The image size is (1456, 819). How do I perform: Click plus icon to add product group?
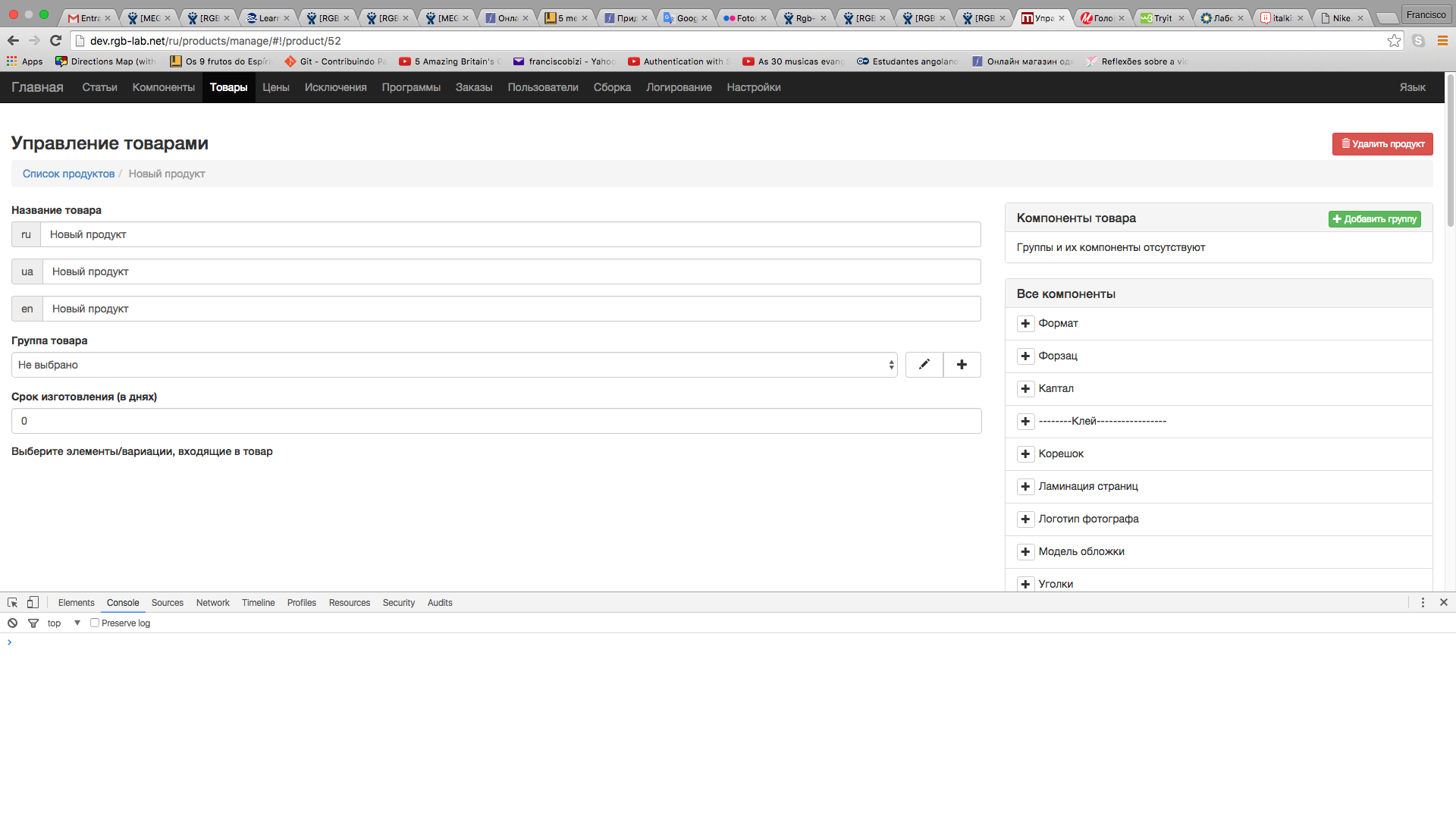pos(962,365)
